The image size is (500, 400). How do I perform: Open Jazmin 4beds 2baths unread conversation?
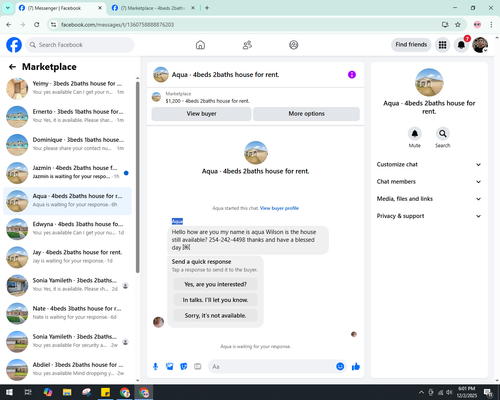pos(67,173)
